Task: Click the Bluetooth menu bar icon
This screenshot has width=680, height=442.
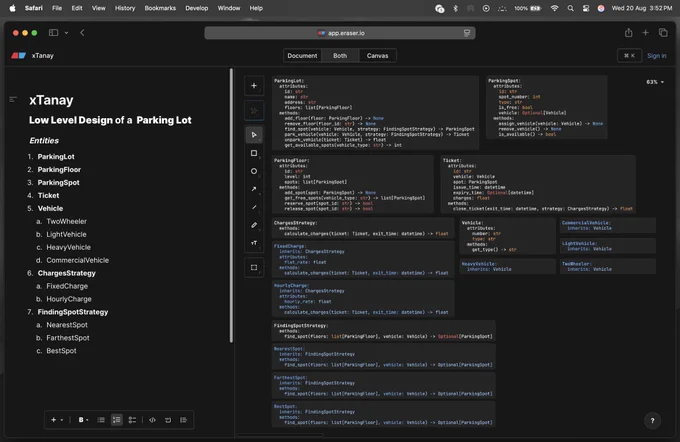Action: [455, 8]
